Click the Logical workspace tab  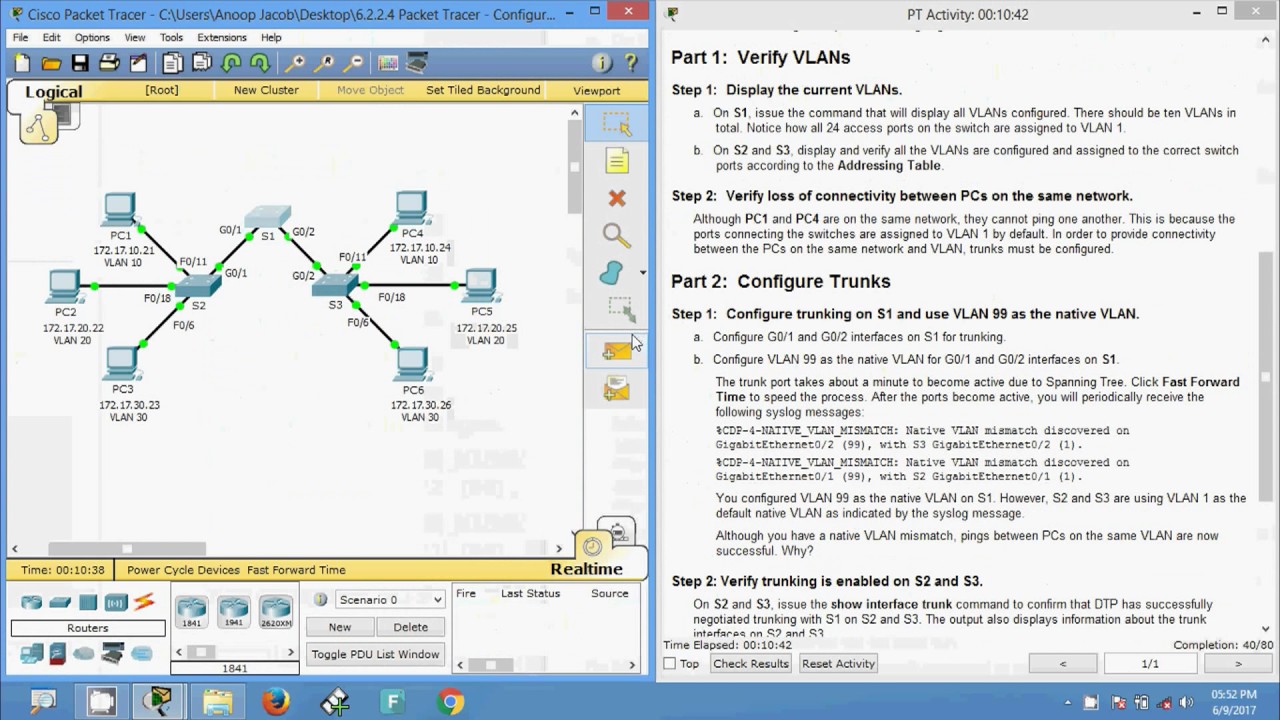[x=53, y=92]
